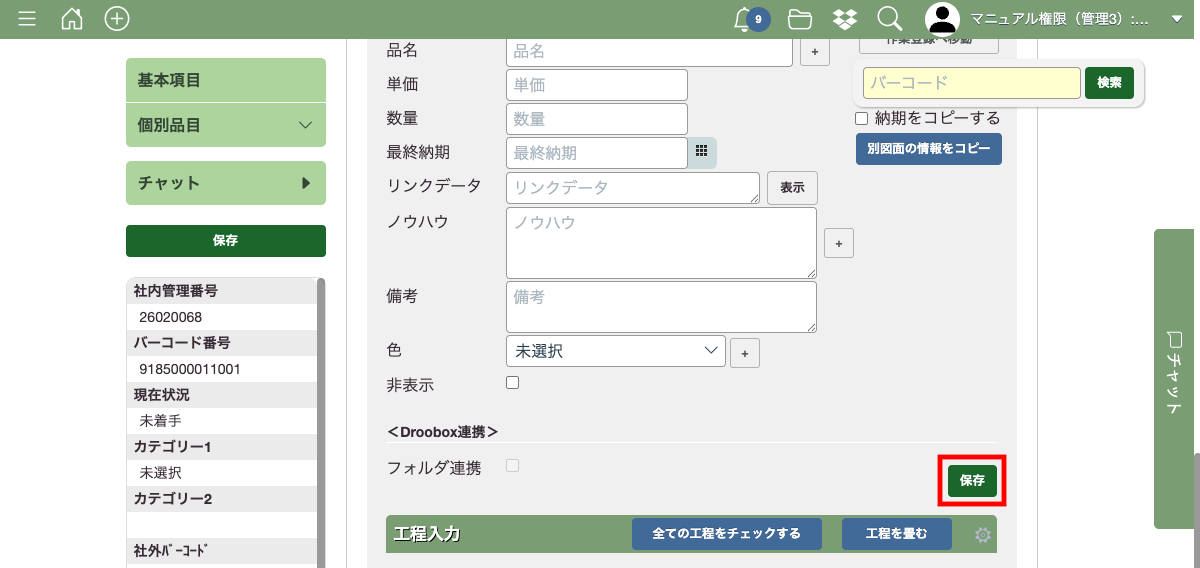Screen dimensions: 1200x568
Task: Open search magnifying glass icon
Action: tap(889, 19)
